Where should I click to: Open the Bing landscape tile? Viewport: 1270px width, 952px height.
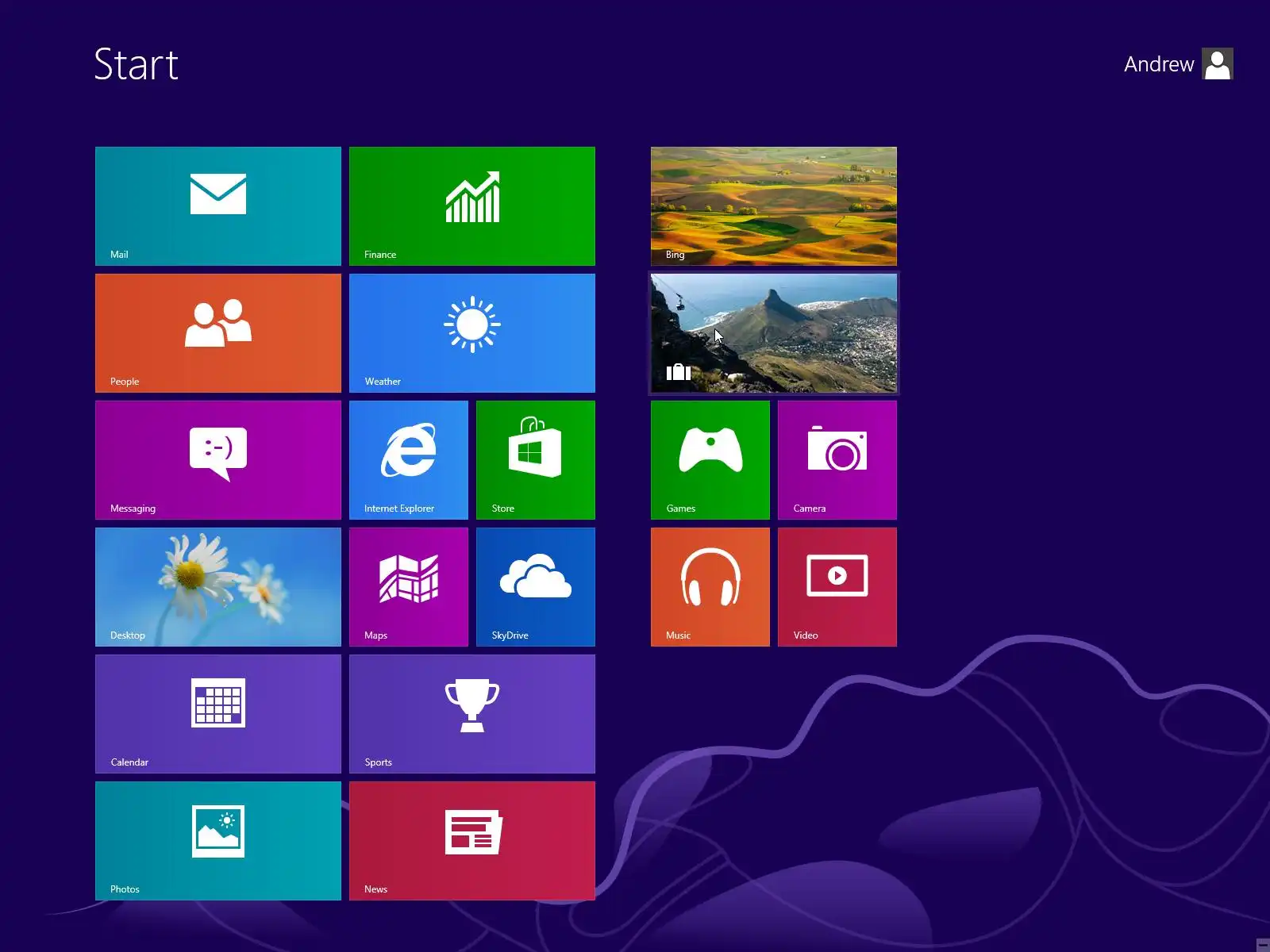[x=774, y=206]
